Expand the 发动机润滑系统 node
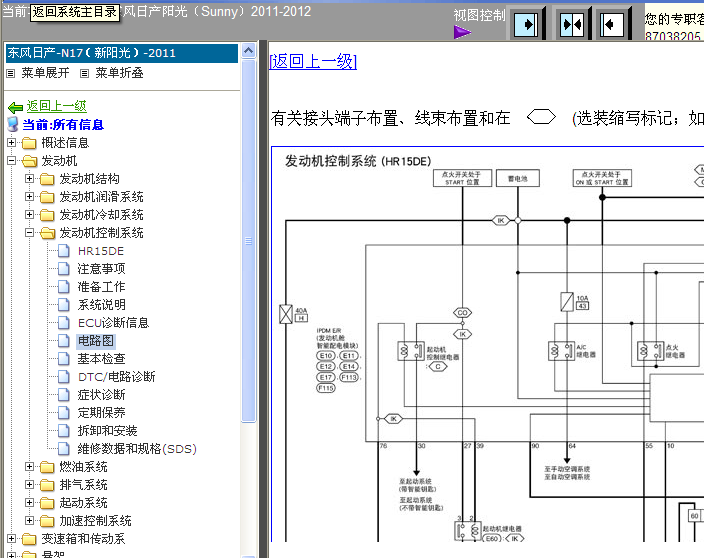This screenshot has width=704, height=558. [29, 197]
